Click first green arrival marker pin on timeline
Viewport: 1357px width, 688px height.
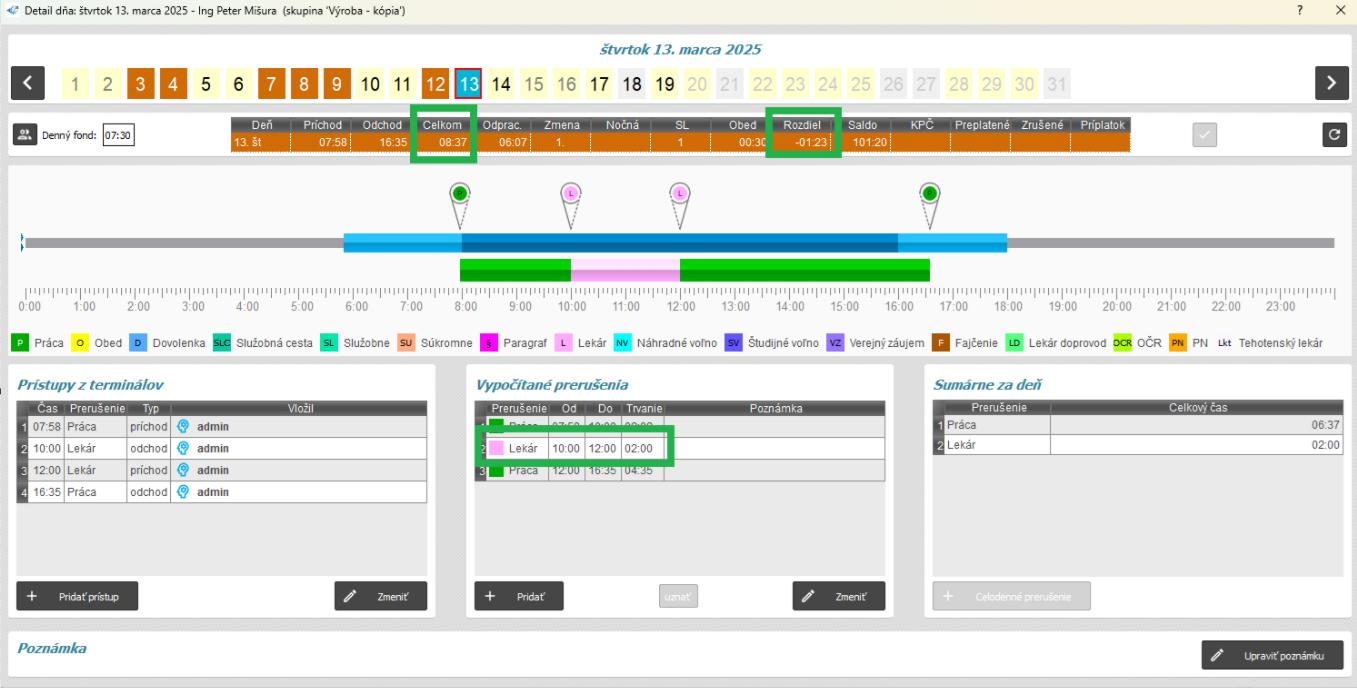[460, 194]
